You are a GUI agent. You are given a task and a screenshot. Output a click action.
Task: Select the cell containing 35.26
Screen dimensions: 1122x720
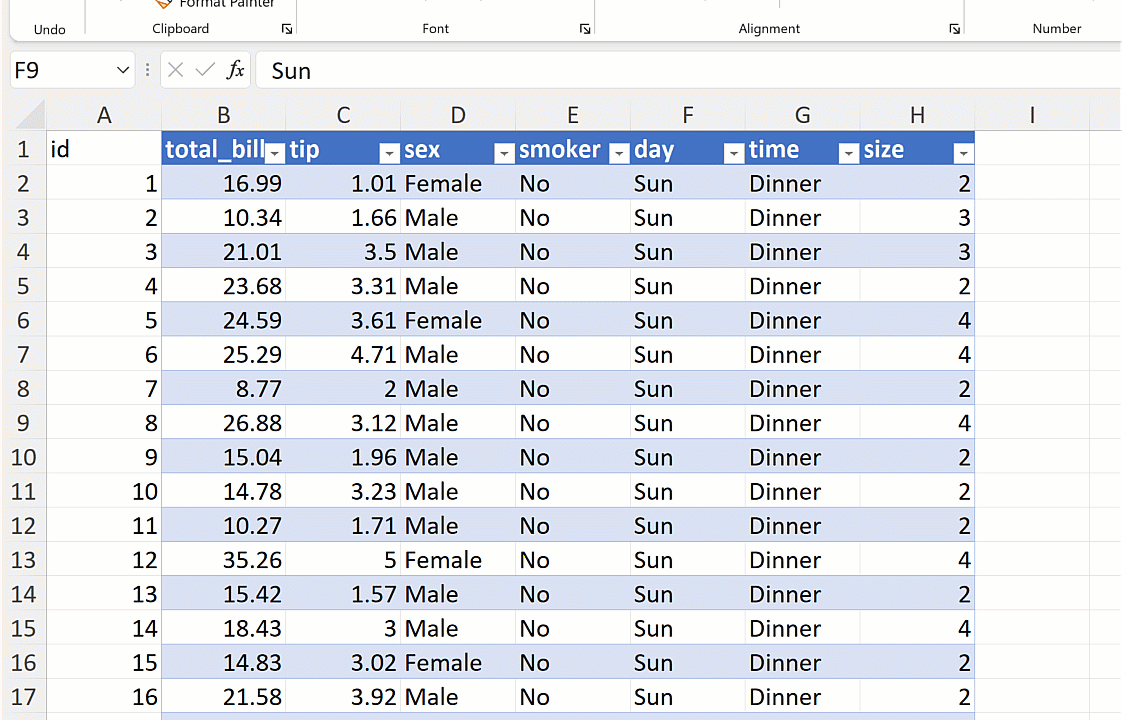coord(224,560)
